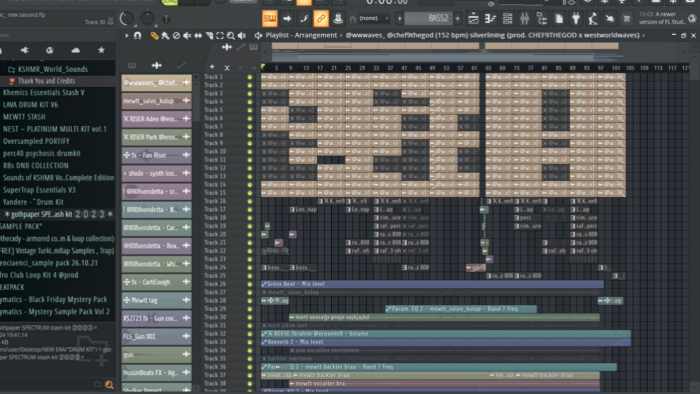Mute Track 5 using its green light
The height and width of the screenshot is (394, 700).
tap(250, 110)
